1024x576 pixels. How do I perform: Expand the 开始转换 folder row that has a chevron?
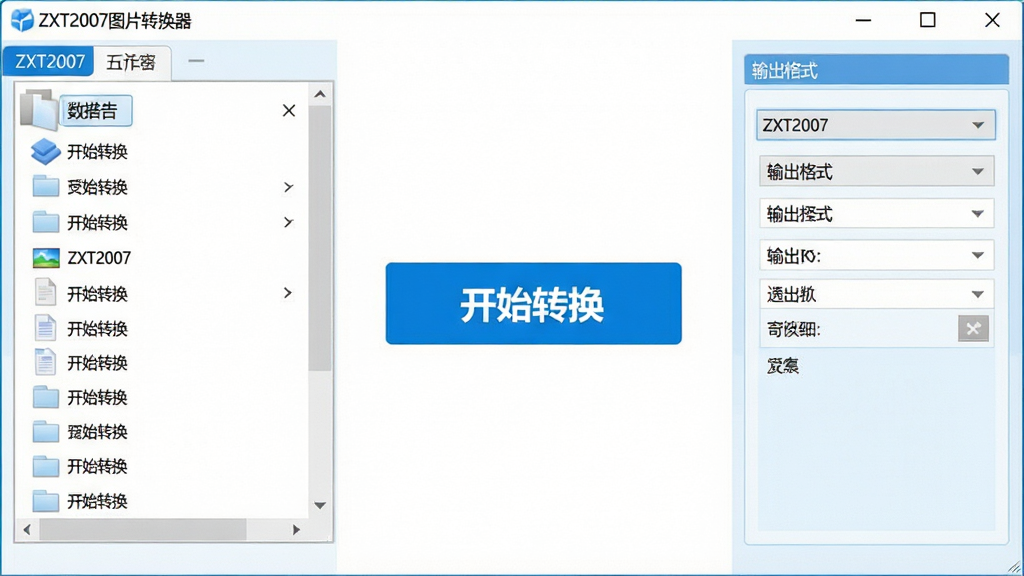click(x=288, y=223)
